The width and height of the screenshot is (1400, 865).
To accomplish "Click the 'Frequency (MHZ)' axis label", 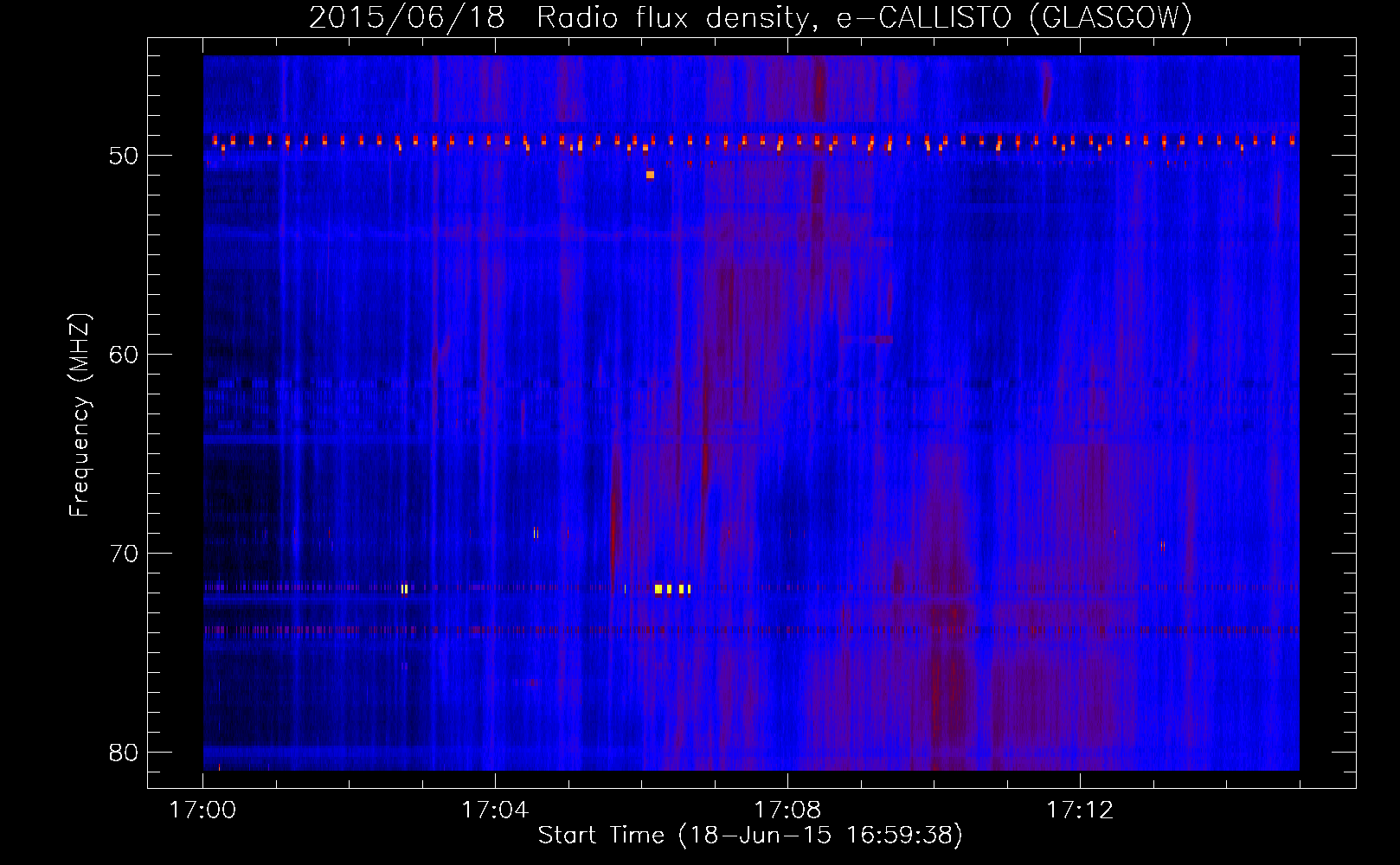I will tap(80, 415).
